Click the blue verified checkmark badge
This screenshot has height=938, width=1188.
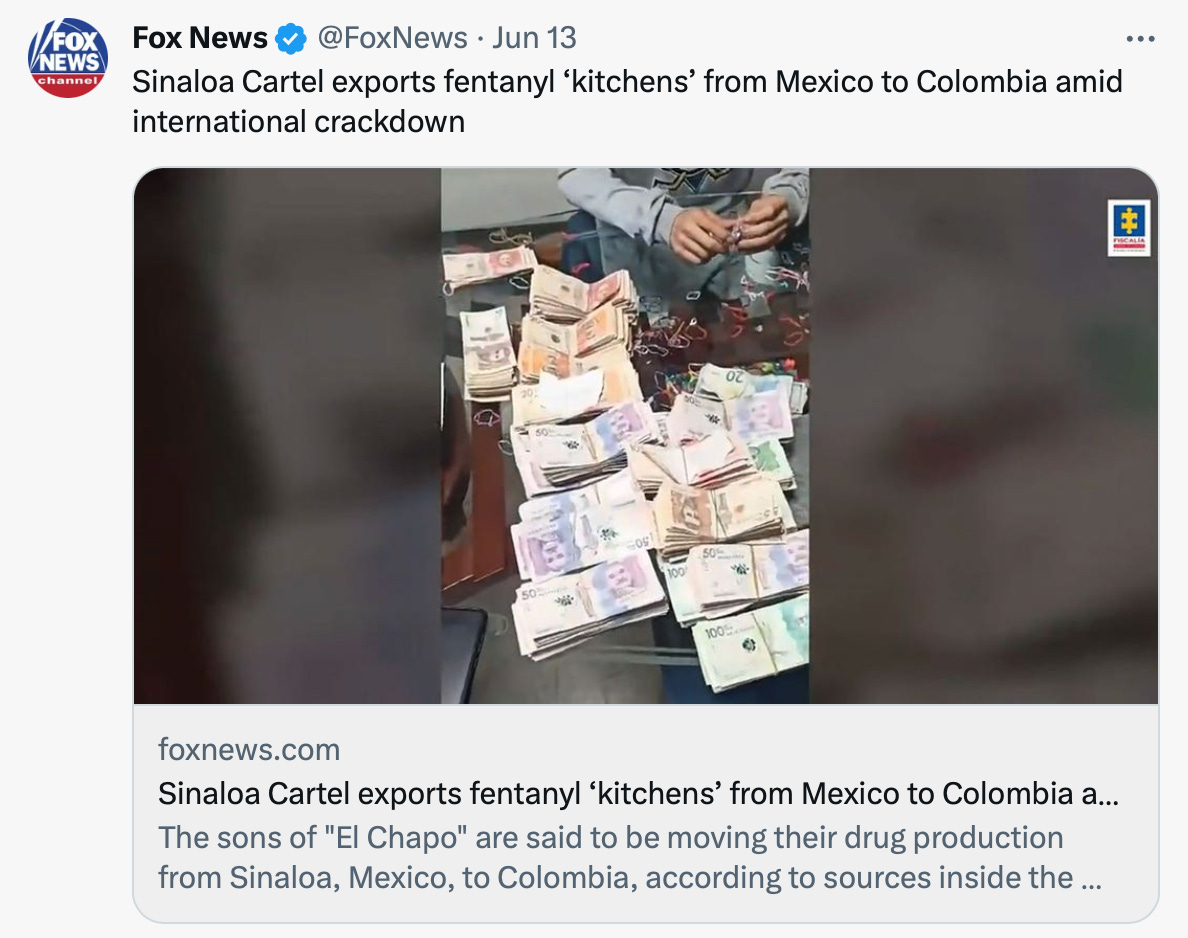tap(291, 39)
